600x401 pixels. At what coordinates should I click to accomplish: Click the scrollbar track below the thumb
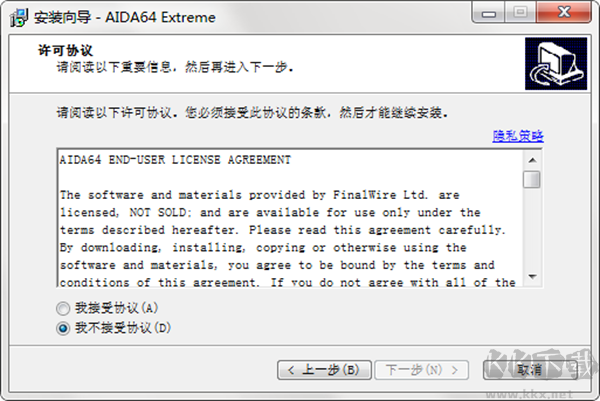point(532,240)
